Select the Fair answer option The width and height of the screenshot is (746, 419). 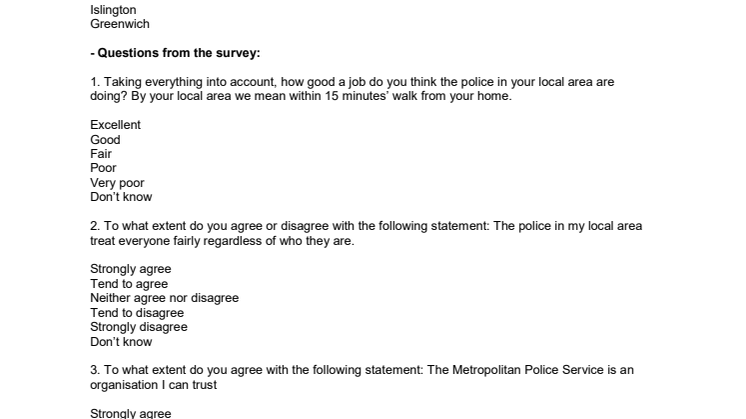tap(101, 154)
